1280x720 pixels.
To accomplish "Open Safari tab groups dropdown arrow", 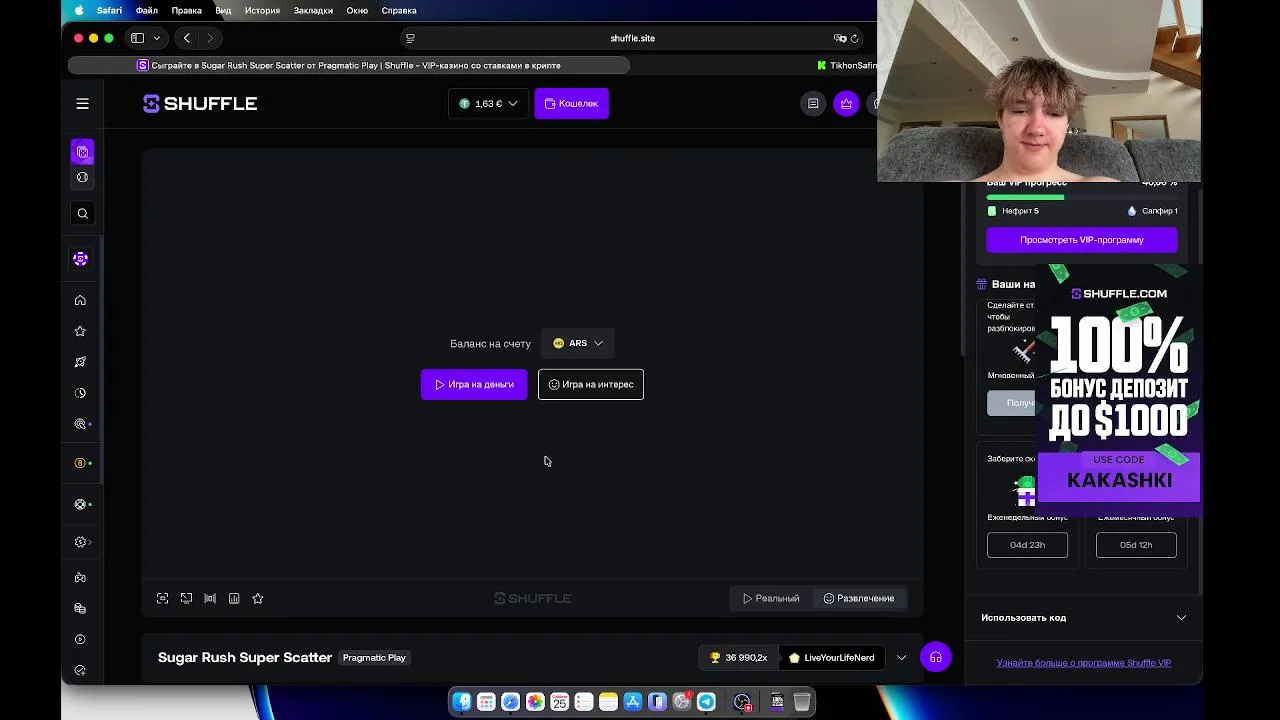I will 157,38.
